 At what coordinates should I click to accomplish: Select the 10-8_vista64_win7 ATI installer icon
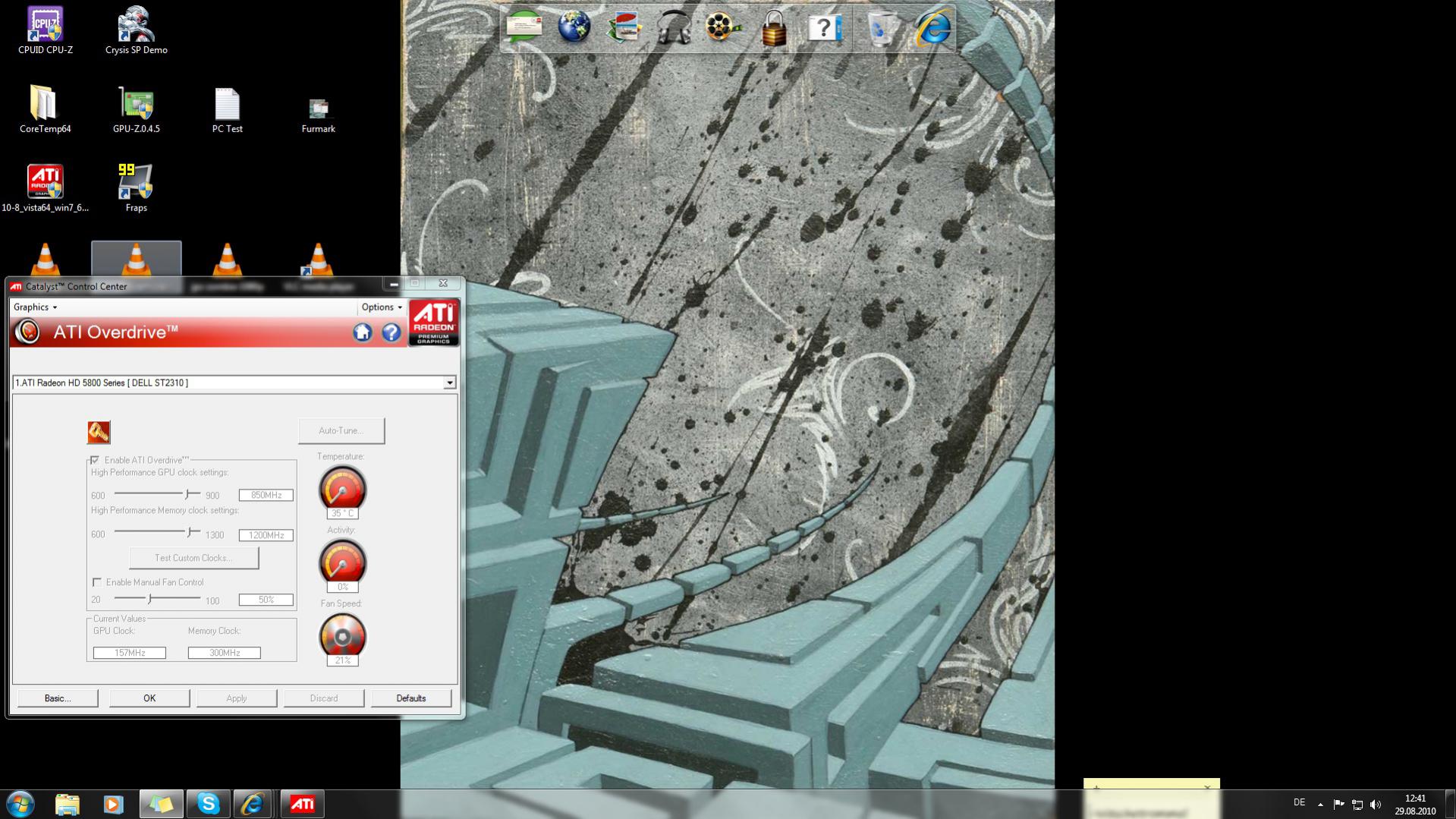point(46,188)
